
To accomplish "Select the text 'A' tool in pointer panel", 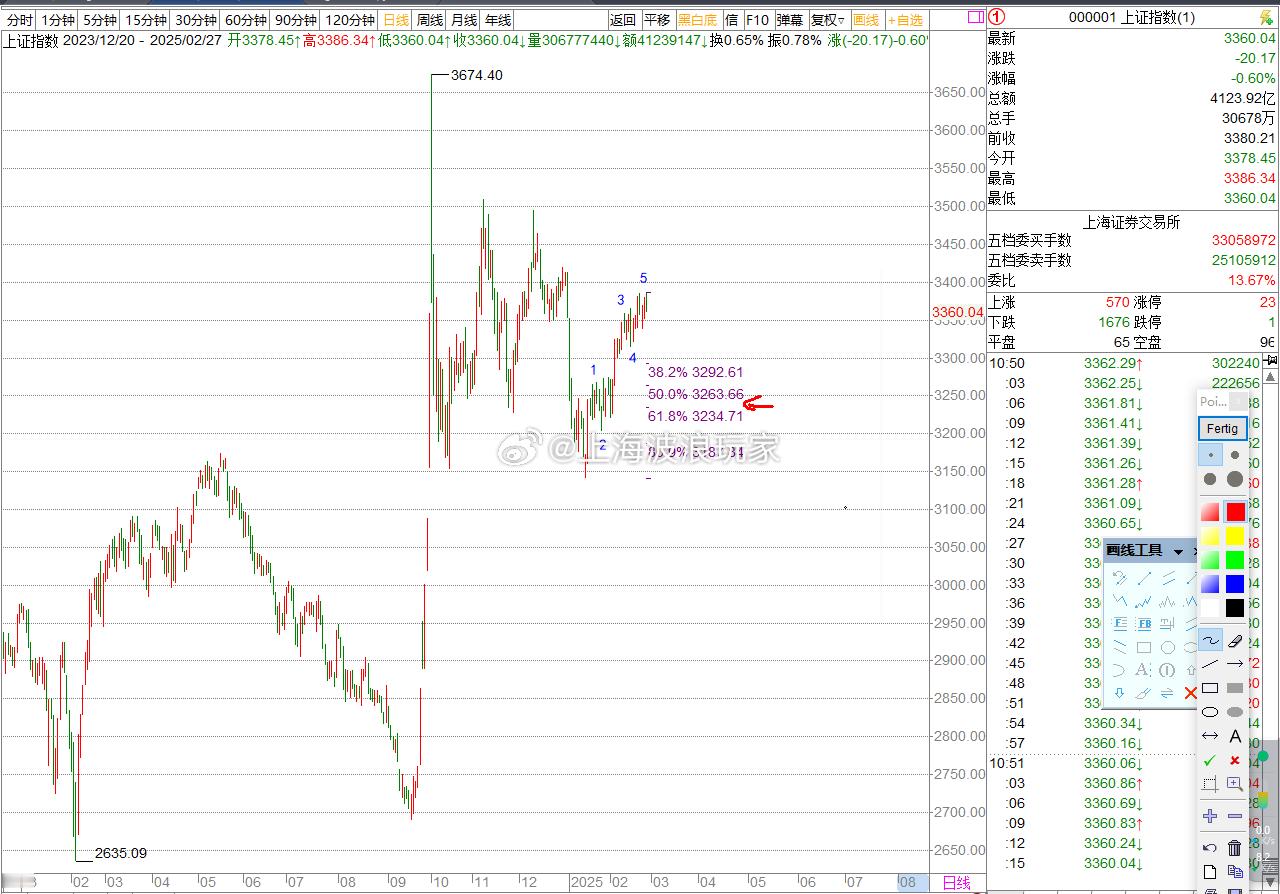I will [1235, 736].
